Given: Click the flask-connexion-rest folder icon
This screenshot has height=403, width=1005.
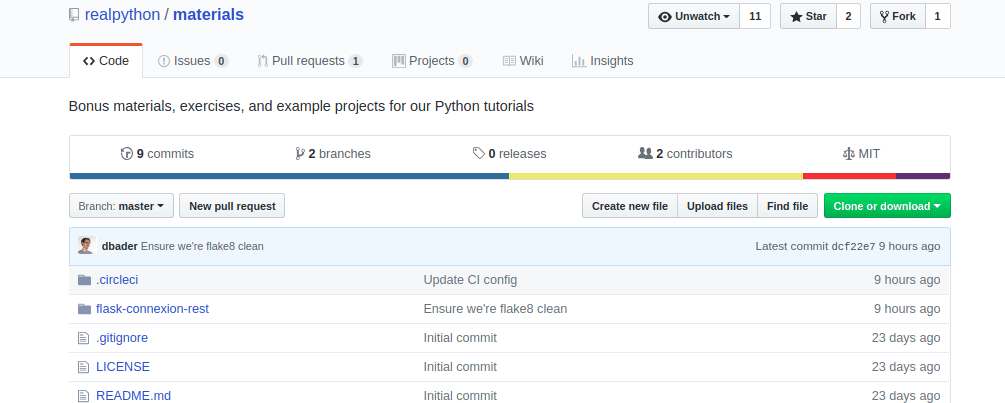Looking at the screenshot, I should [x=84, y=309].
